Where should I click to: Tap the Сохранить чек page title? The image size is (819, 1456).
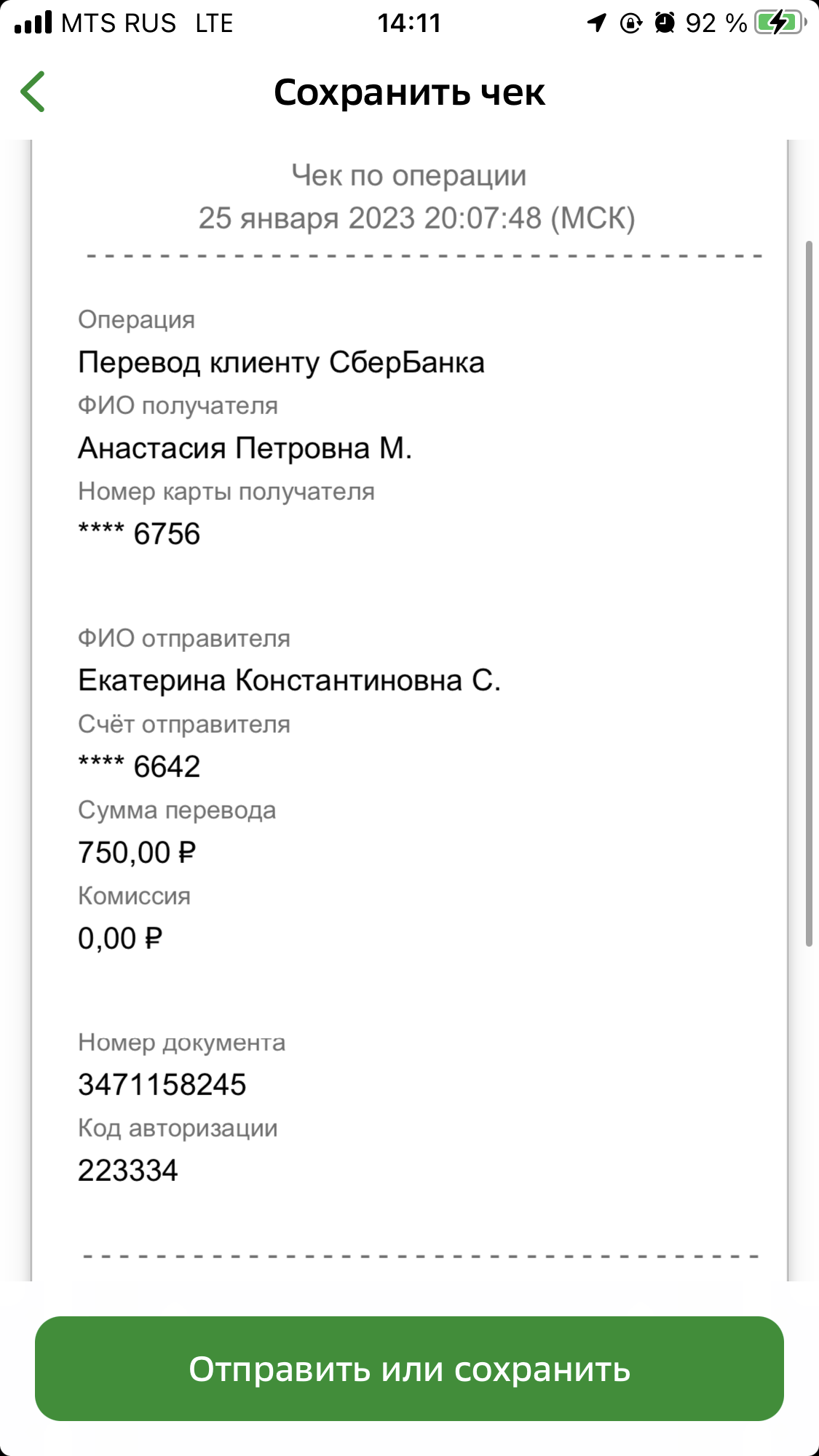click(x=409, y=92)
